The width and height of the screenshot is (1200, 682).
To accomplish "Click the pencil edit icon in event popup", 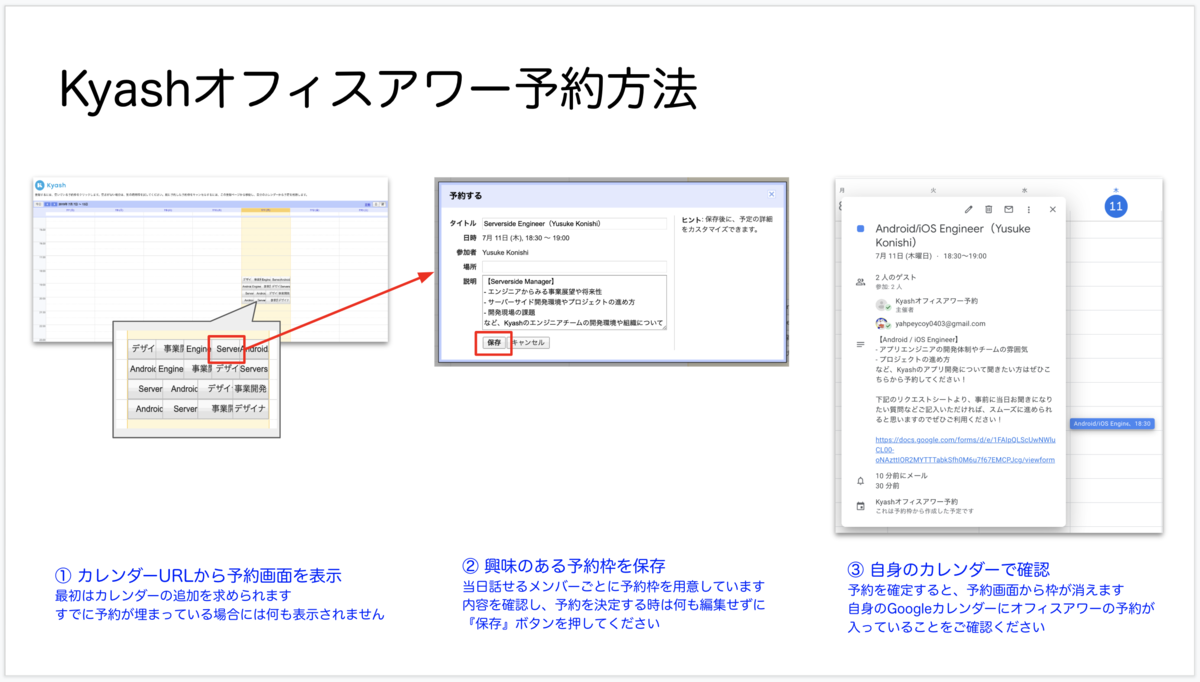I will tap(968, 209).
